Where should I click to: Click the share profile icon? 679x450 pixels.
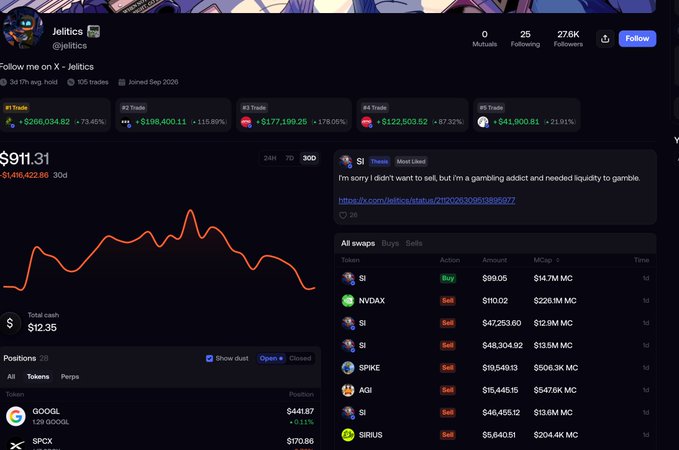(x=605, y=39)
